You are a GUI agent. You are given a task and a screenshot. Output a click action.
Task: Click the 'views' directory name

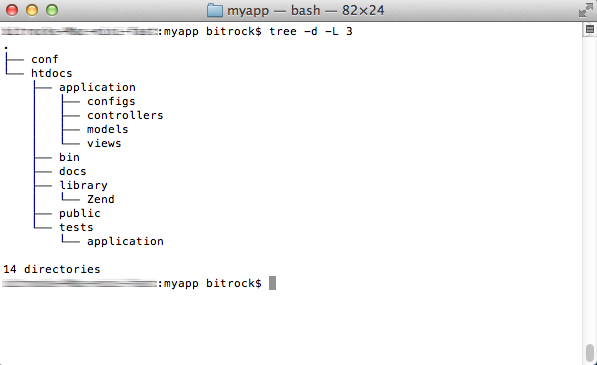tap(104, 143)
